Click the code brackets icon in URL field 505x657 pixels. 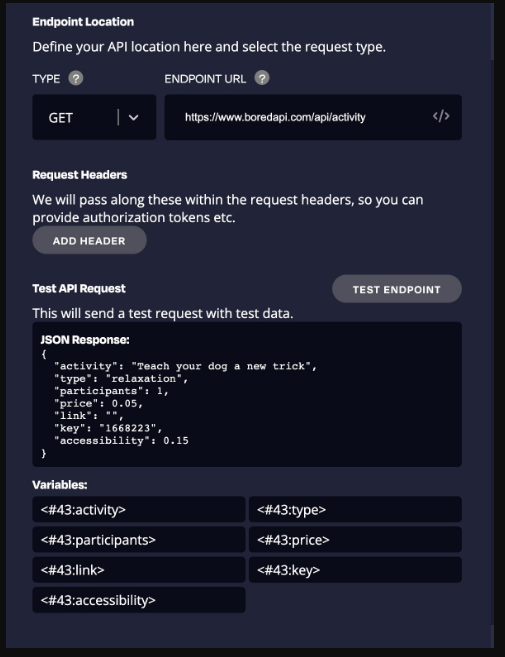tap(441, 116)
